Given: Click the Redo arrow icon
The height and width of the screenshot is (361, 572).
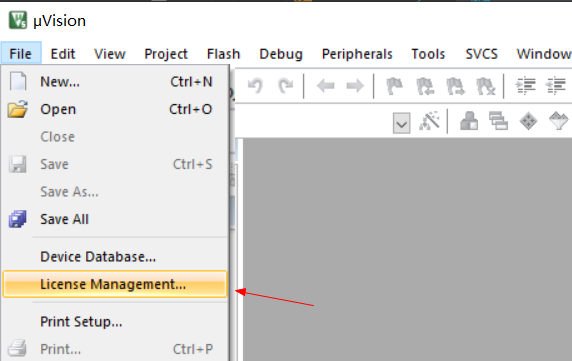Looking at the screenshot, I should click(285, 86).
